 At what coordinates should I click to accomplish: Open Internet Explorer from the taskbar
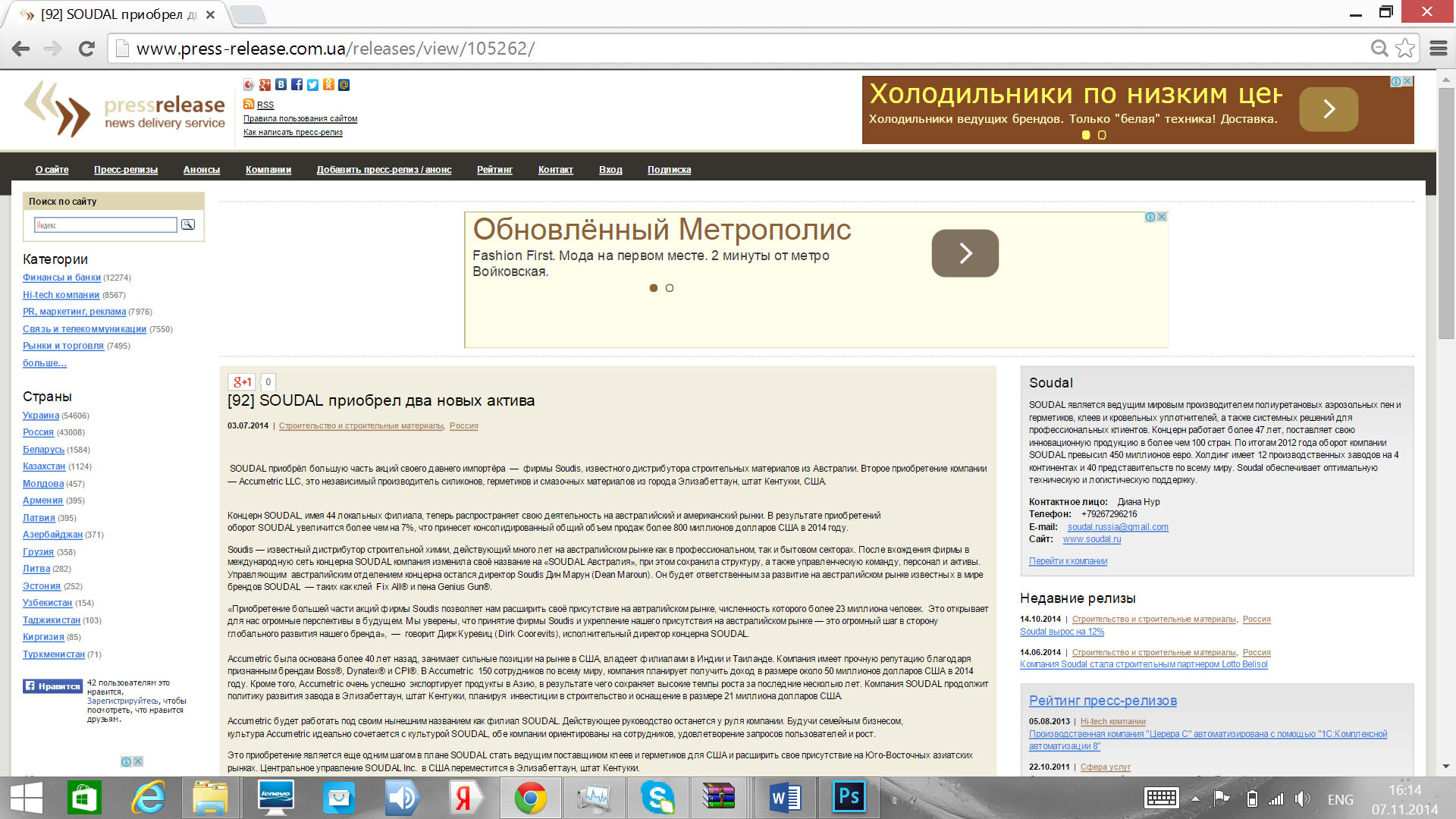[x=148, y=798]
